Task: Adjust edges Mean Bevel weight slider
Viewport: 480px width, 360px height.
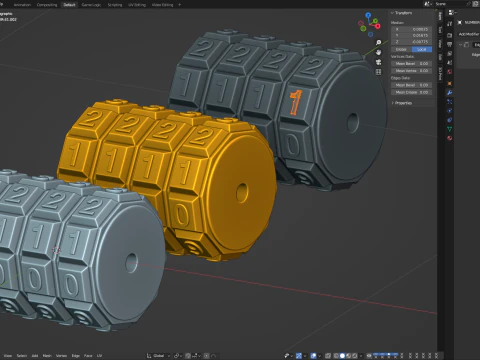Action: coord(411,85)
